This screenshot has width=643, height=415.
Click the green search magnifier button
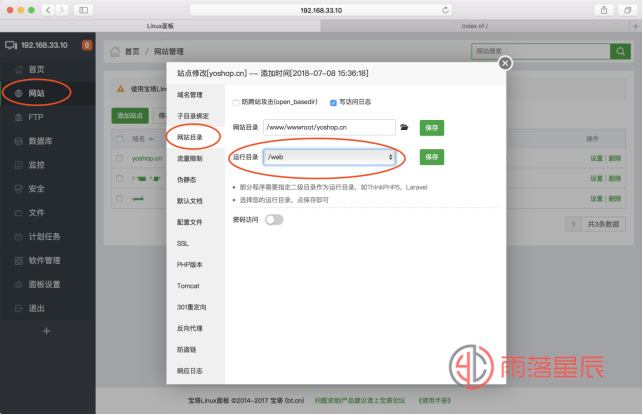[x=620, y=51]
